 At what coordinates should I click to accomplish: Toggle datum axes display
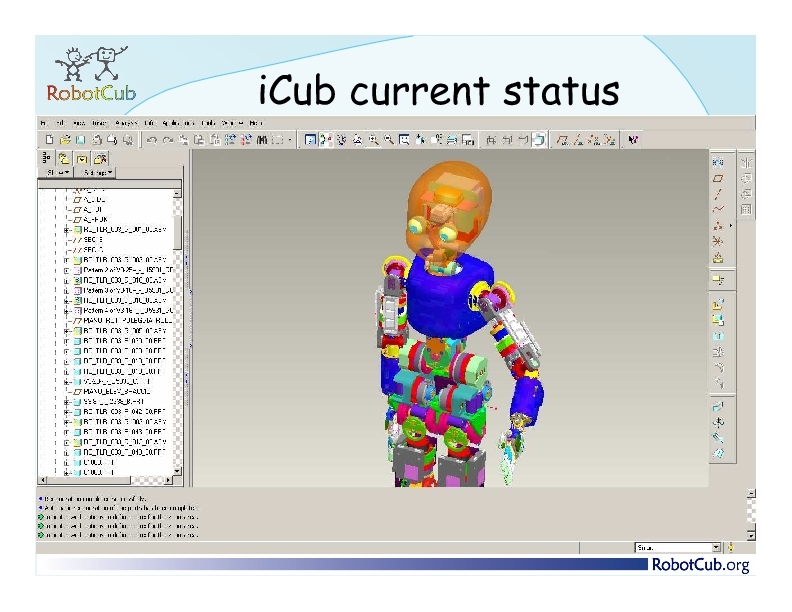pyautogui.click(x=578, y=140)
